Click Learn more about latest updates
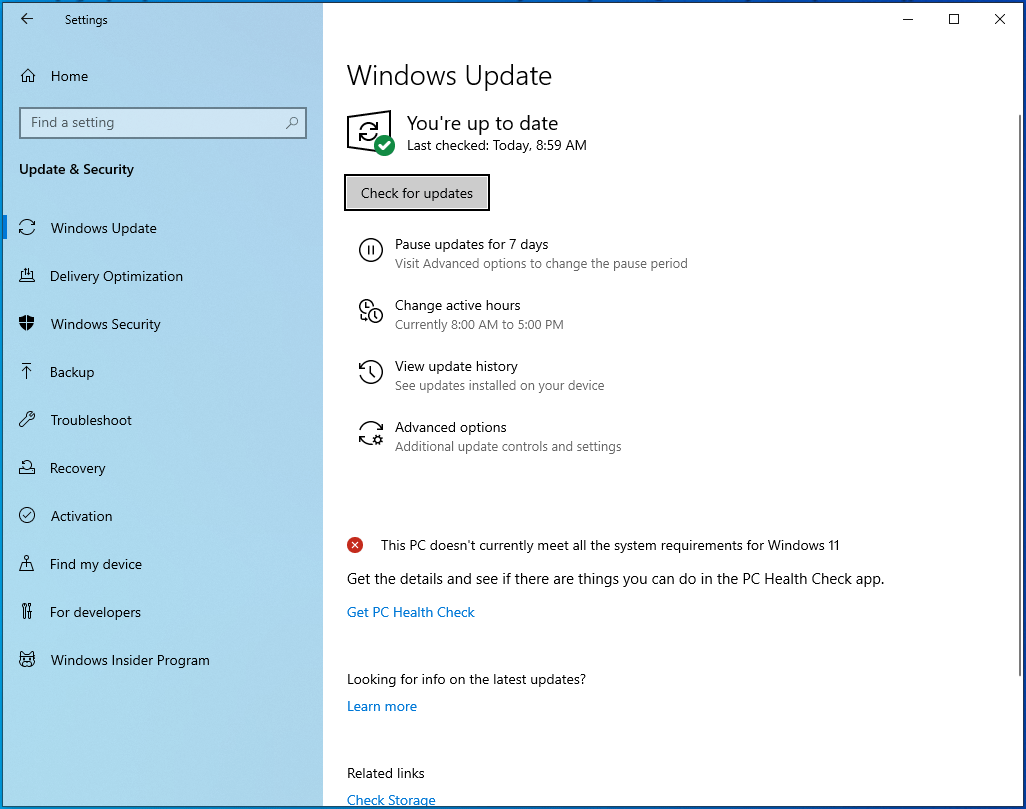1026x809 pixels. (381, 706)
